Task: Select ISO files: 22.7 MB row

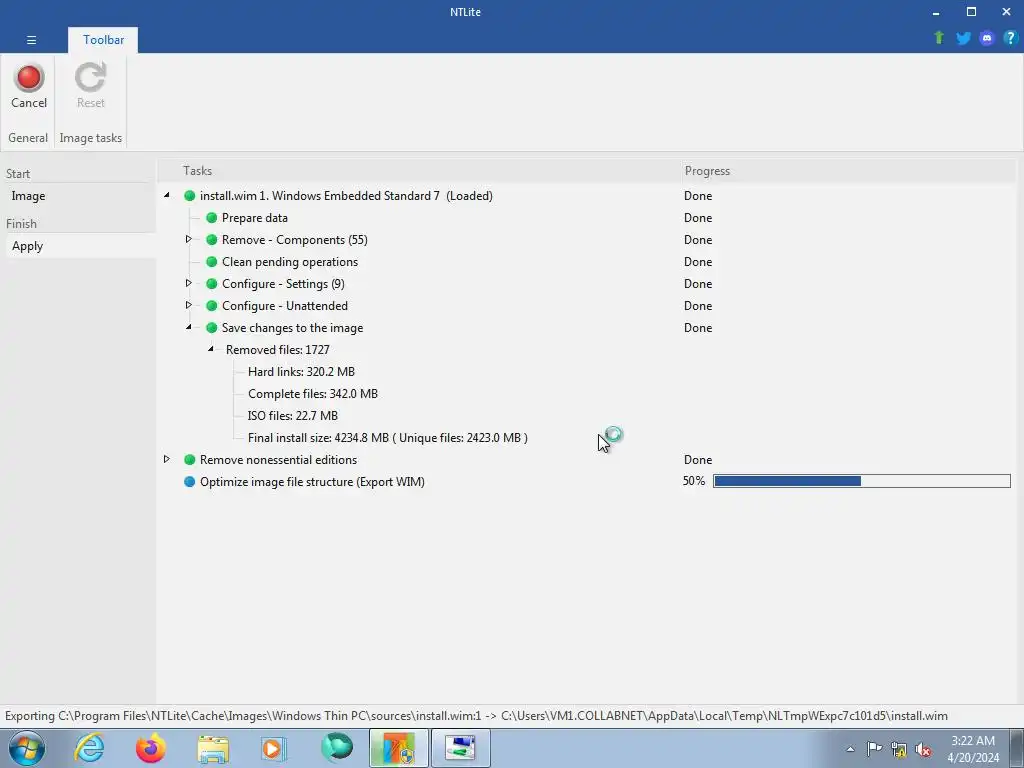Action: [293, 416]
